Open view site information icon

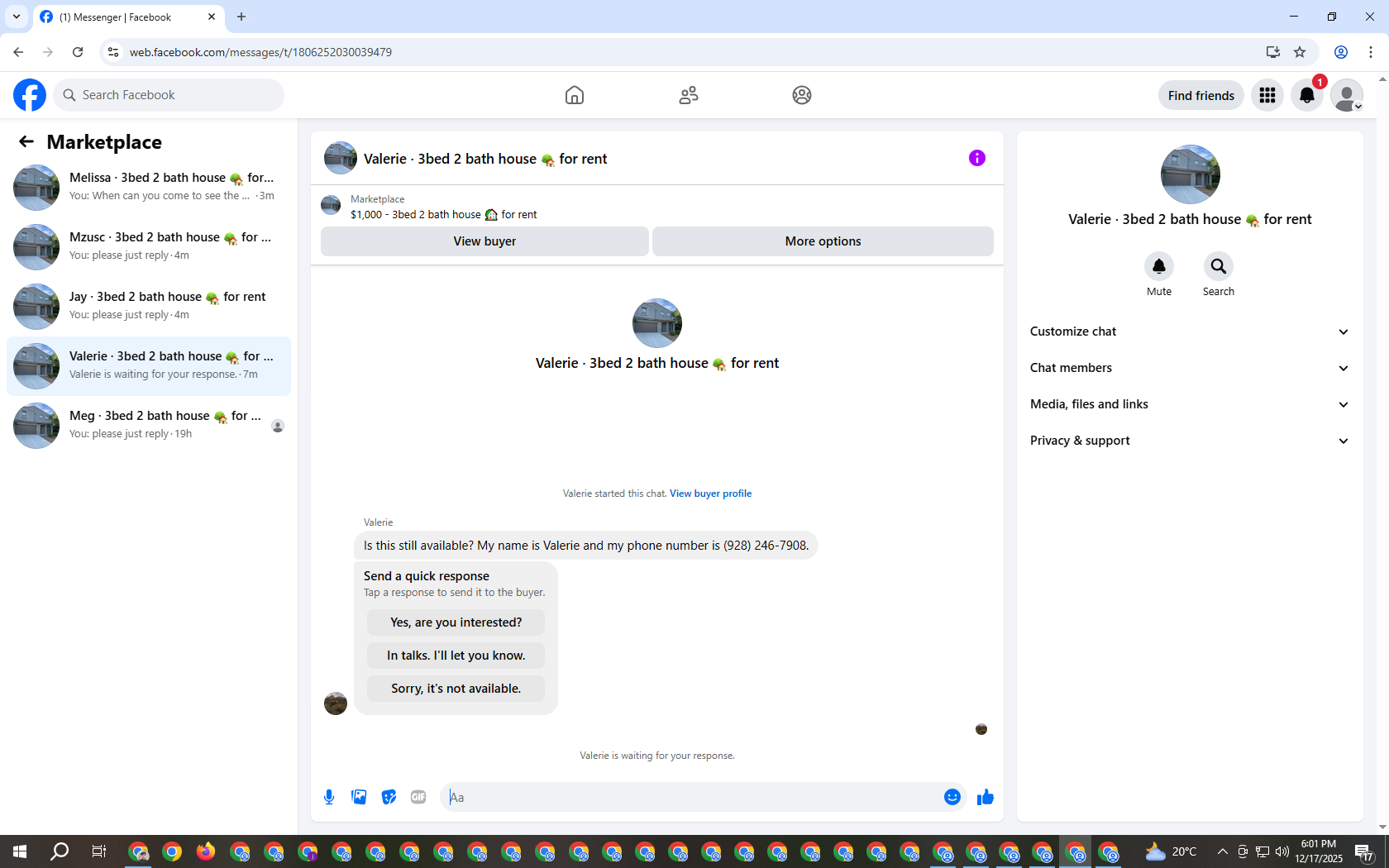tap(113, 52)
